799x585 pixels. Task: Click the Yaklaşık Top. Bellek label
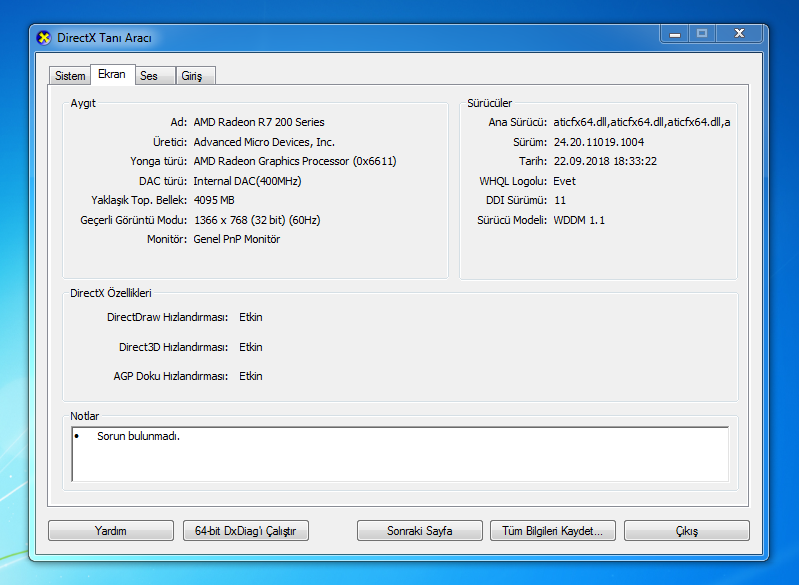pyautogui.click(x=139, y=200)
